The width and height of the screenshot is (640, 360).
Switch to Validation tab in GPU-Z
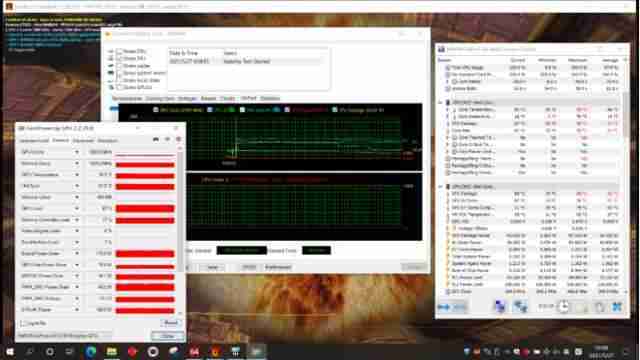[107, 141]
